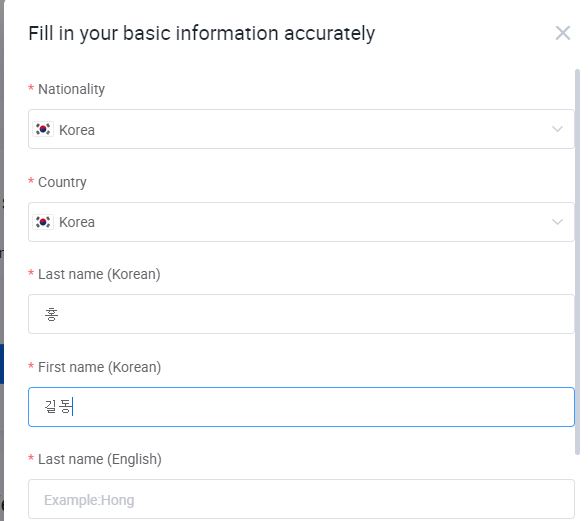Click the Korean flag in Country field
588x521 pixels.
point(43,222)
